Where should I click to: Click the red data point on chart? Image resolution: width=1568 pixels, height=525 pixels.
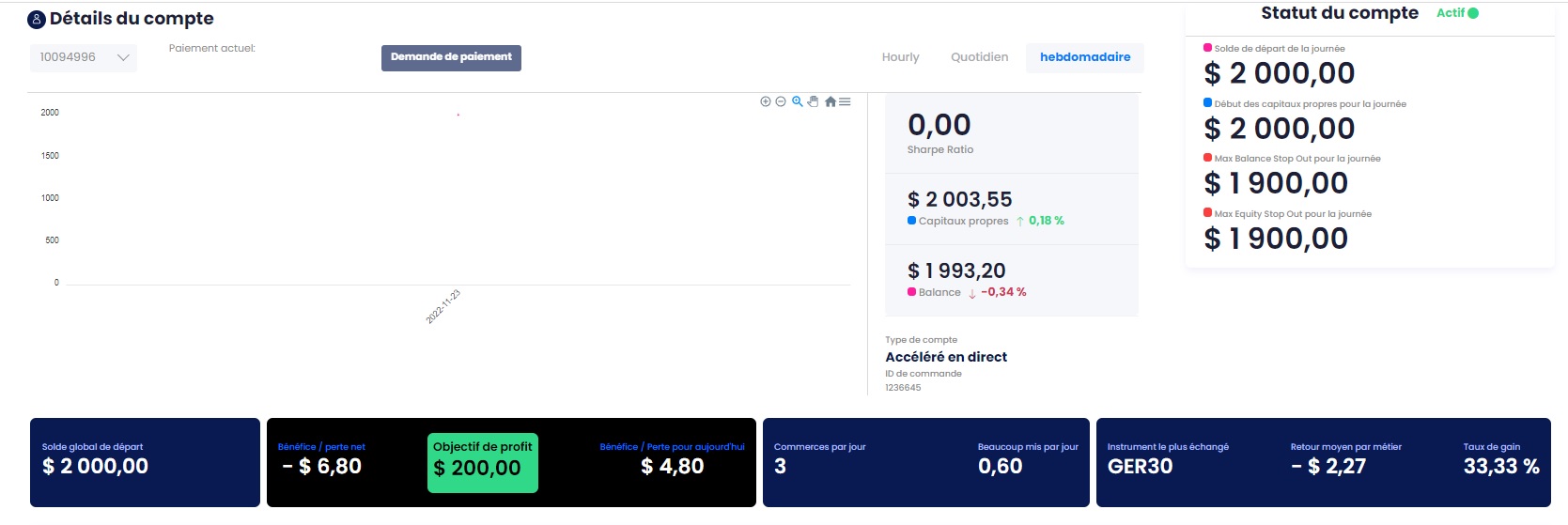coord(458,115)
